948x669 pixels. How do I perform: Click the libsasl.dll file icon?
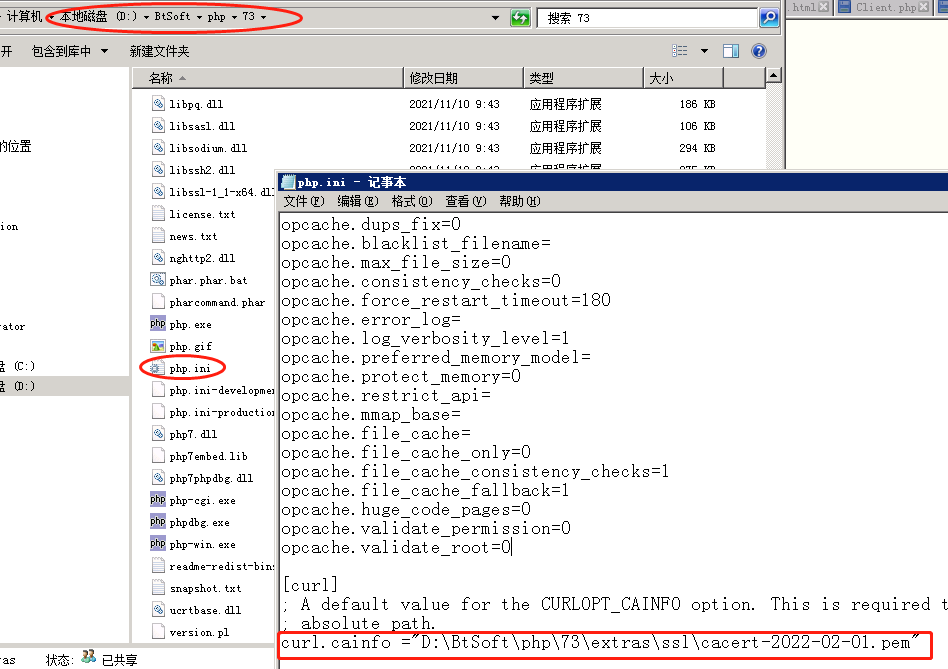click(158, 126)
